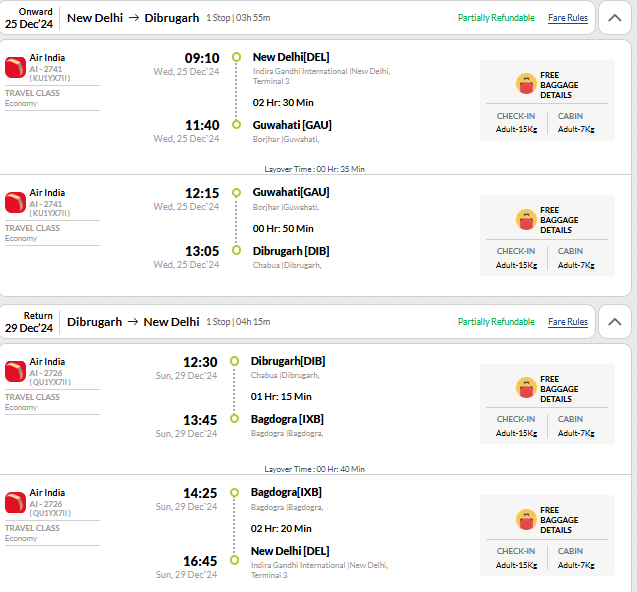Select the New Delhi[DEL] 09:10 departure marker
The width and height of the screenshot is (637, 592).
pyautogui.click(x=236, y=57)
